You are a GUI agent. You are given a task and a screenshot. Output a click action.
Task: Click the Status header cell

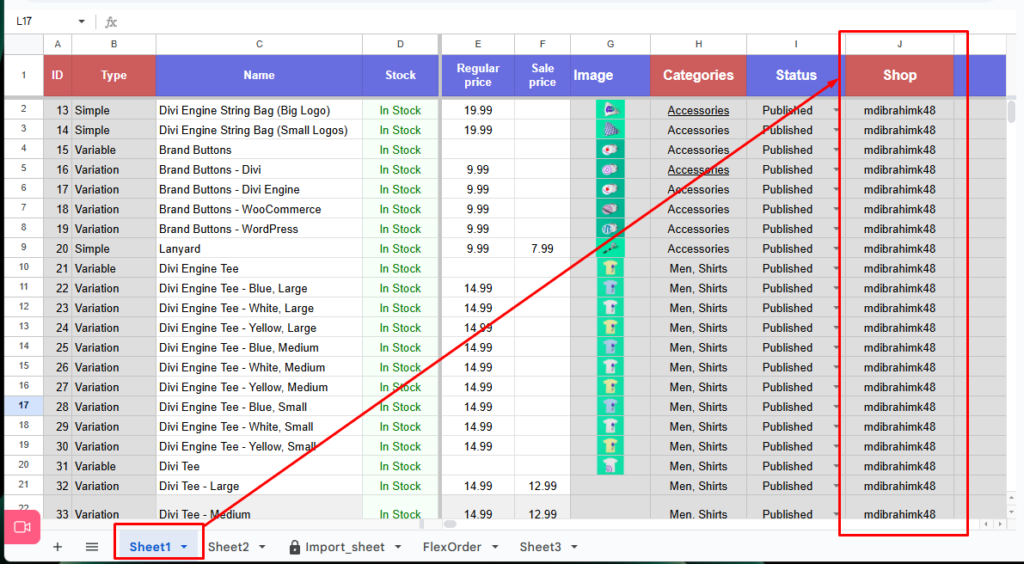tap(795, 75)
